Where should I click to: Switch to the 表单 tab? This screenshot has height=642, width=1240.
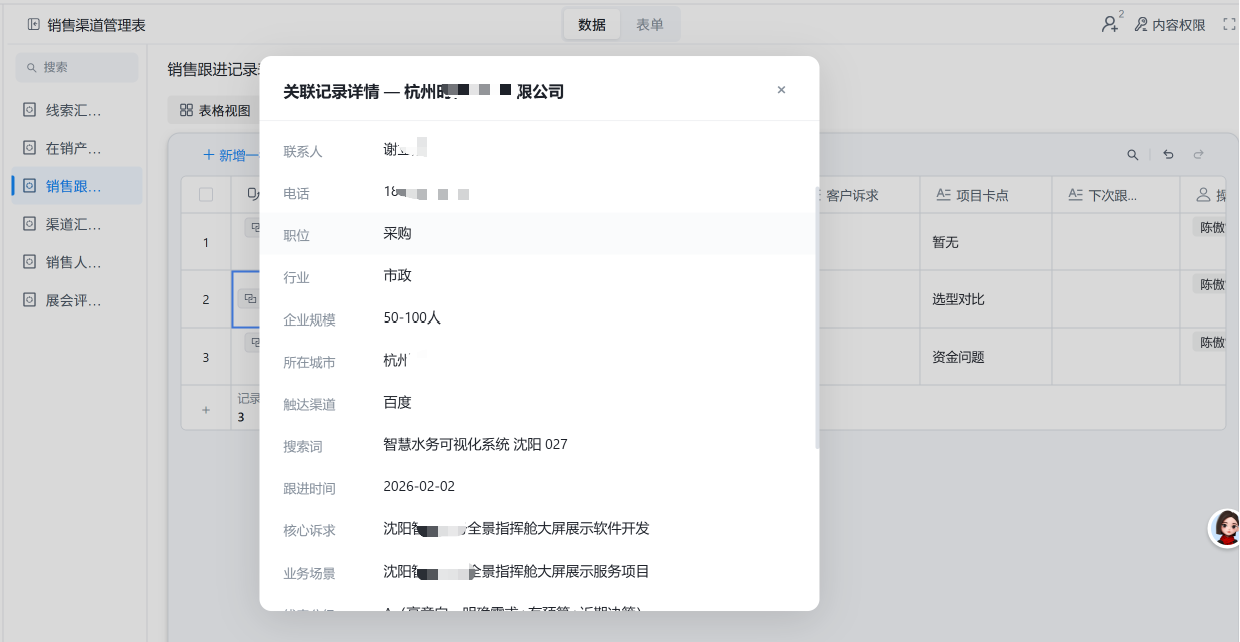tap(650, 25)
